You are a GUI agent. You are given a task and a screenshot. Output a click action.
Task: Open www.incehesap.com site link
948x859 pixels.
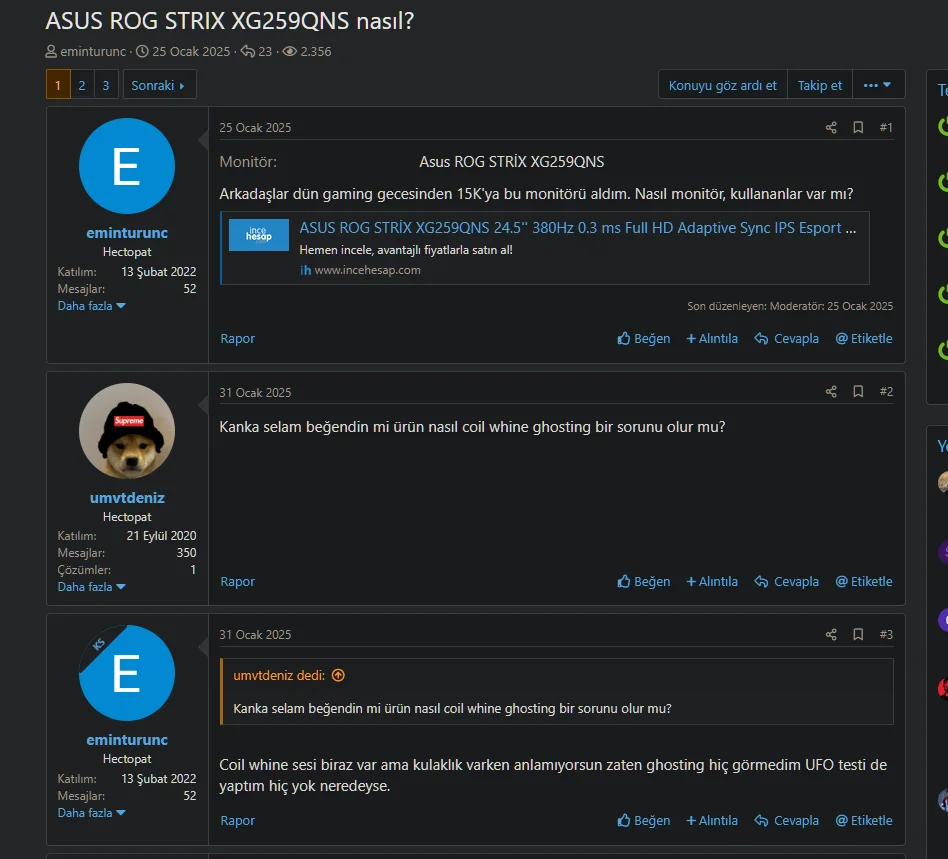[x=367, y=270]
